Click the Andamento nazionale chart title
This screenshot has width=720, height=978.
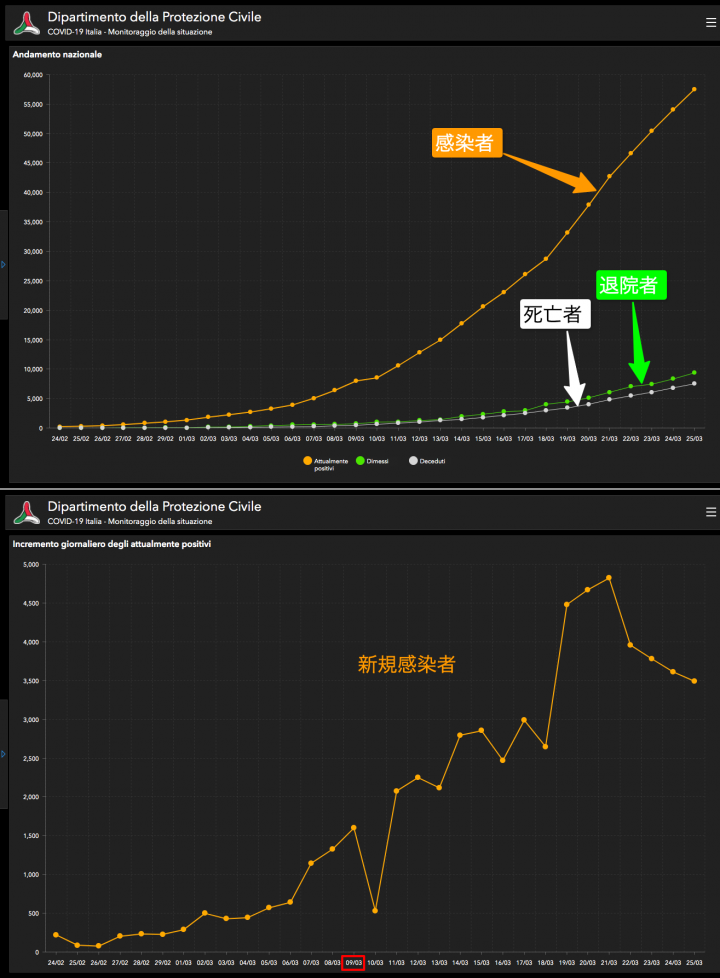pos(57,54)
